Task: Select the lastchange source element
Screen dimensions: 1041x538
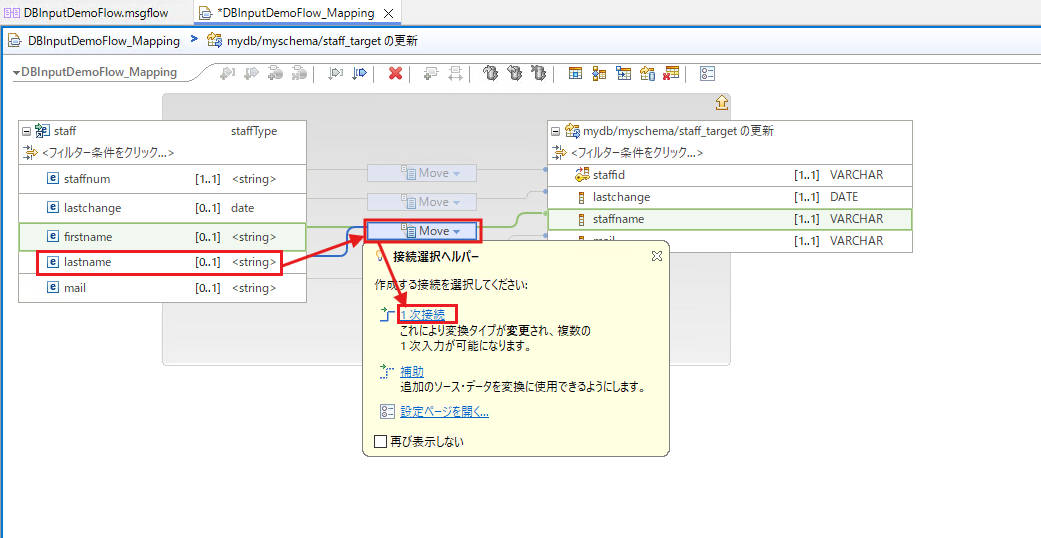Action: [x=163, y=208]
